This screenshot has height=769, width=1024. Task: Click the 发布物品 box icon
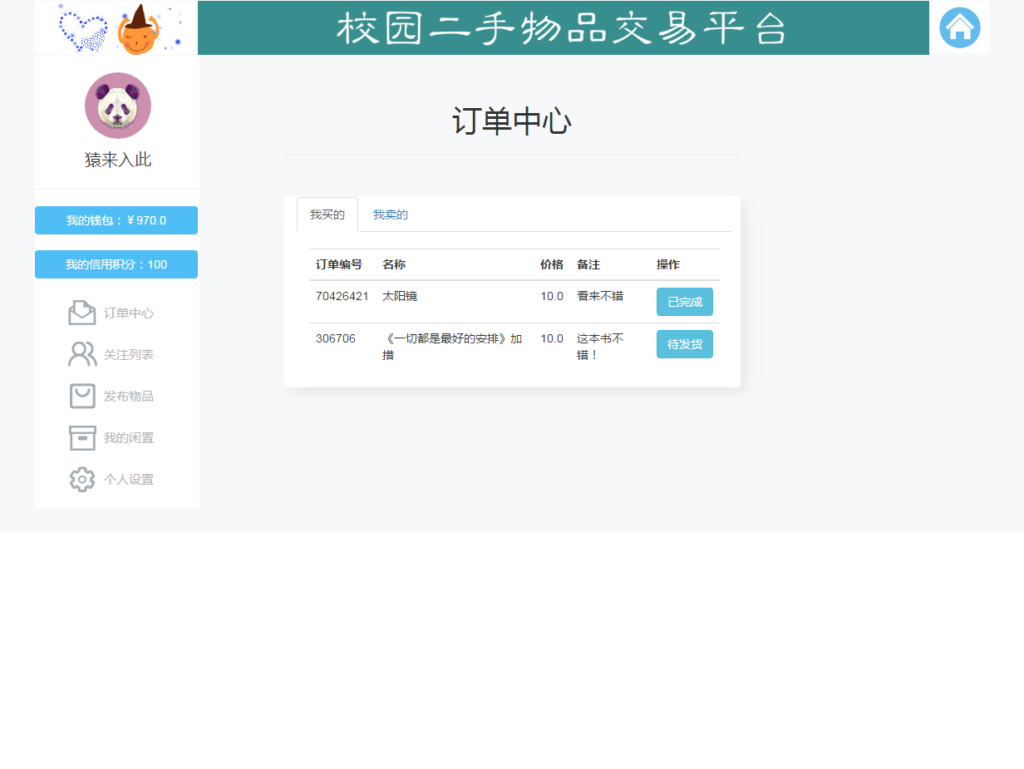pyautogui.click(x=82, y=396)
